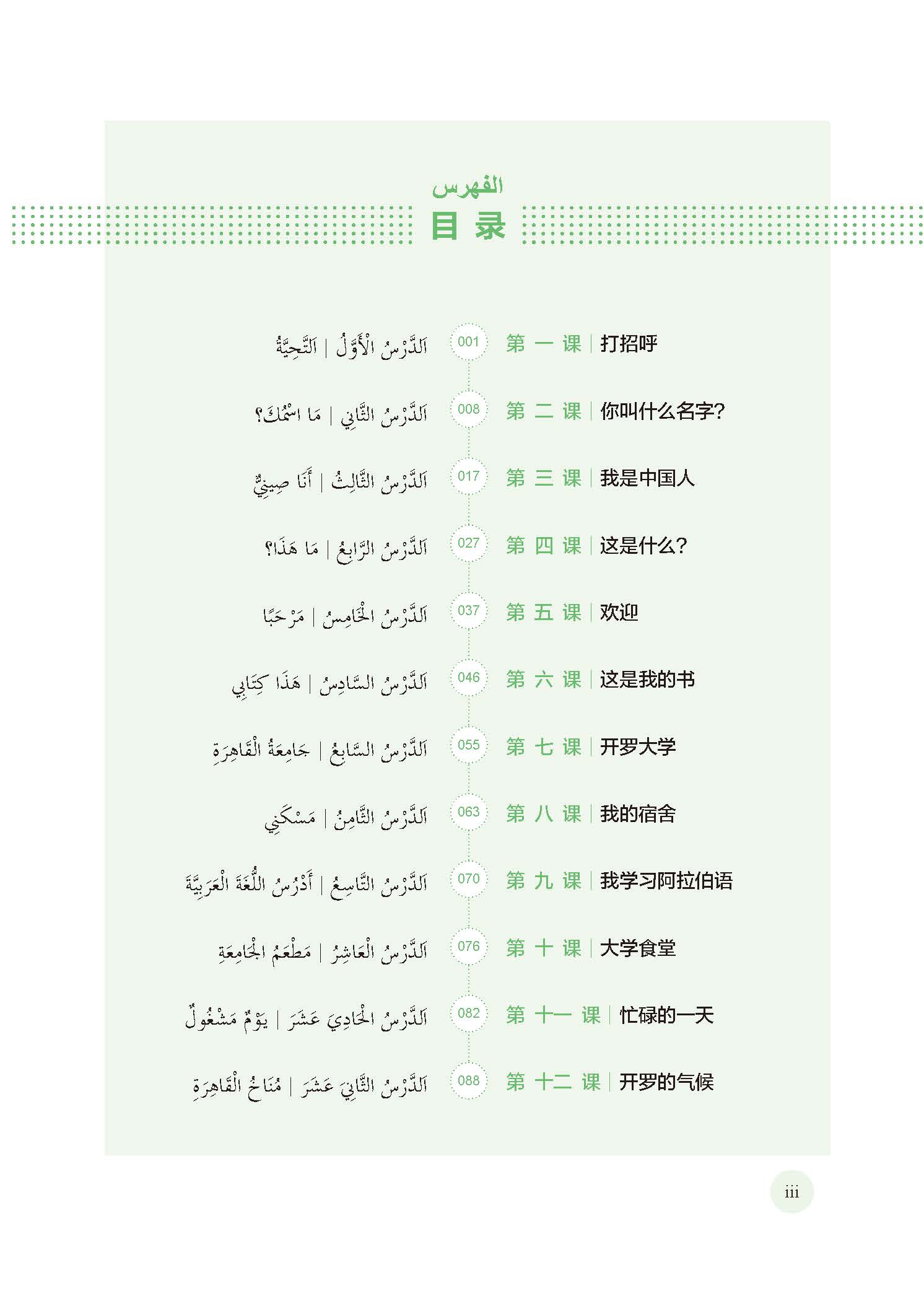This screenshot has width=924, height=1291.
Task: Open lesson seven 开罗大学
Action: tap(637, 746)
